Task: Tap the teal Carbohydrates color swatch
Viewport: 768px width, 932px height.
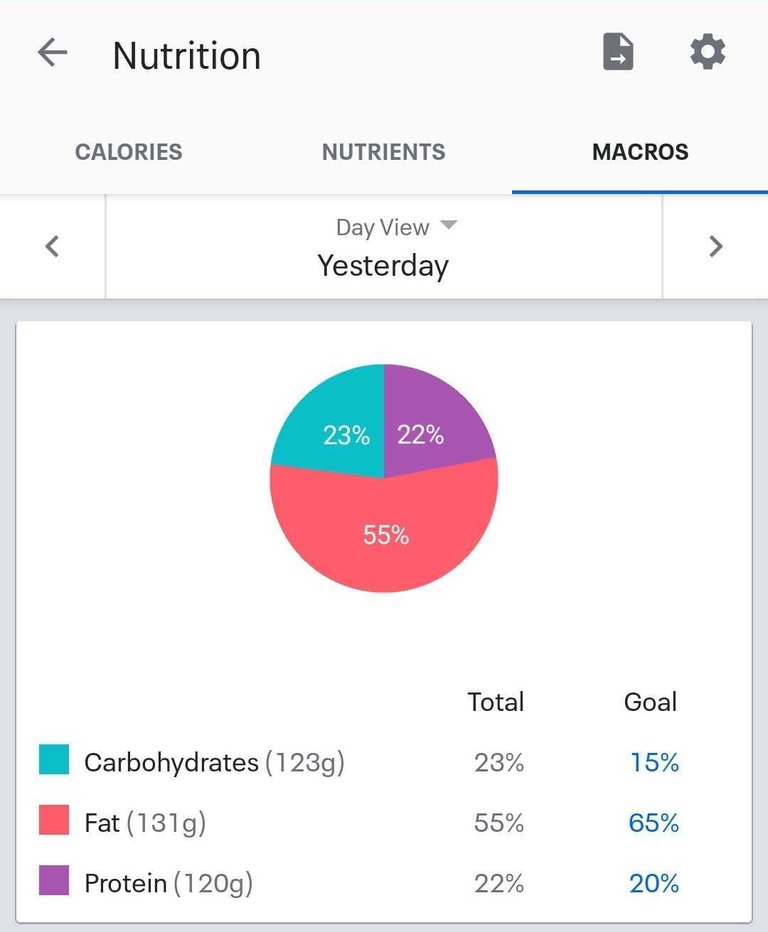Action: pos(54,760)
